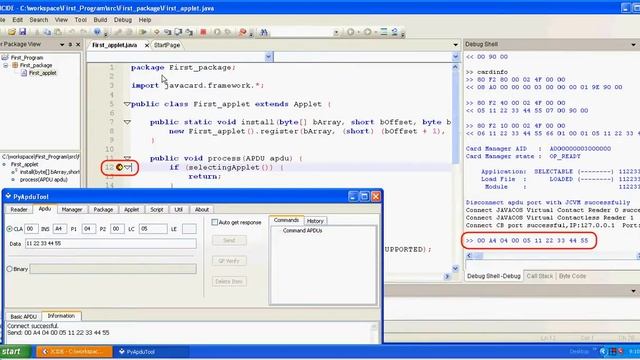Viewport: 640px width, 360px height.
Task: Click the LE input field
Action: [189, 229]
